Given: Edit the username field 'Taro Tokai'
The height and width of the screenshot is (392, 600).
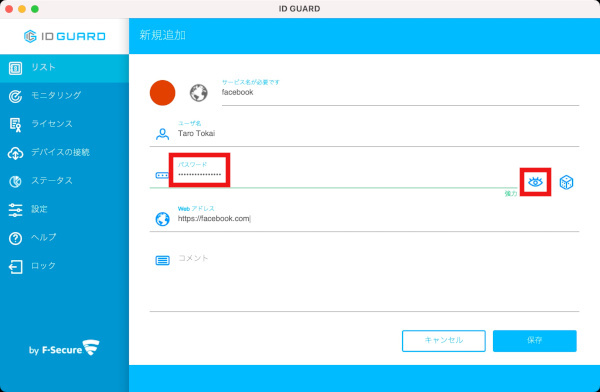Looking at the screenshot, I should coord(378,134).
